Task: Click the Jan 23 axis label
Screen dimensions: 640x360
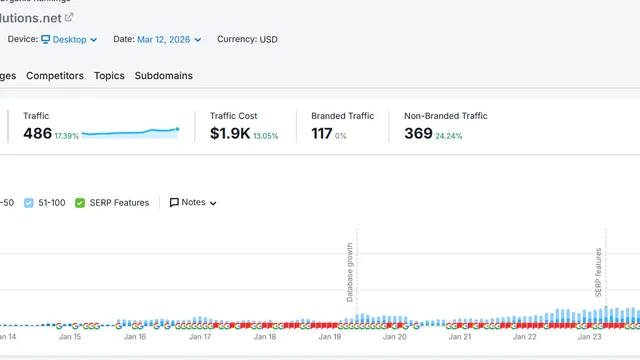Action: (590, 337)
